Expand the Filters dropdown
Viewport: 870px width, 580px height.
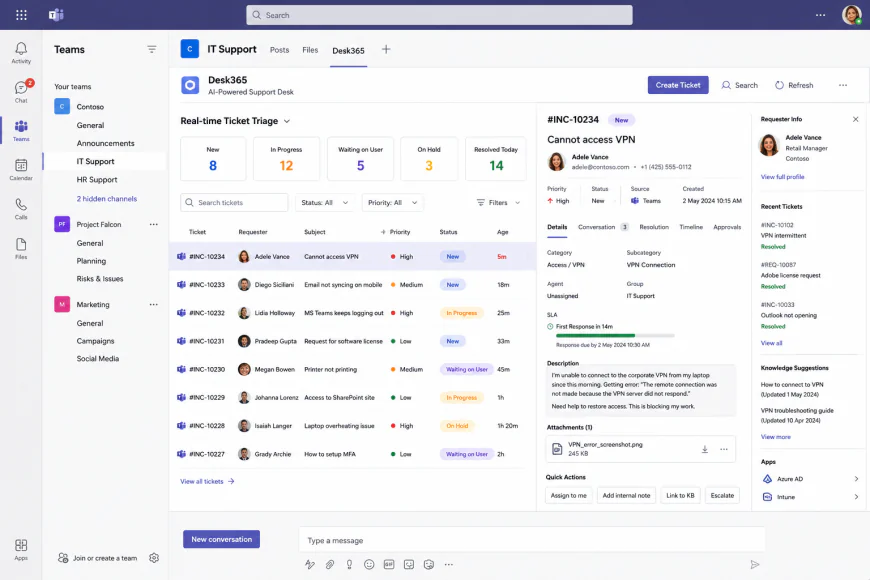click(498, 203)
